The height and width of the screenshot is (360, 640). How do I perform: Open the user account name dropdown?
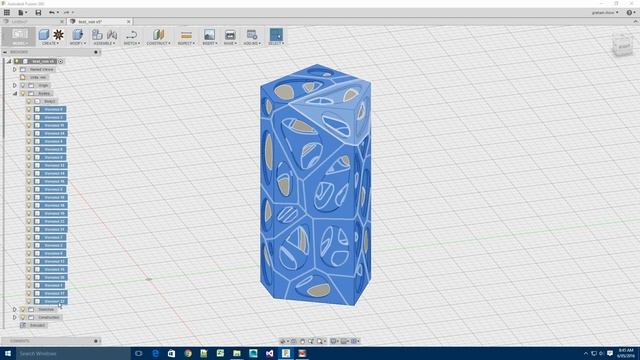tap(605, 13)
